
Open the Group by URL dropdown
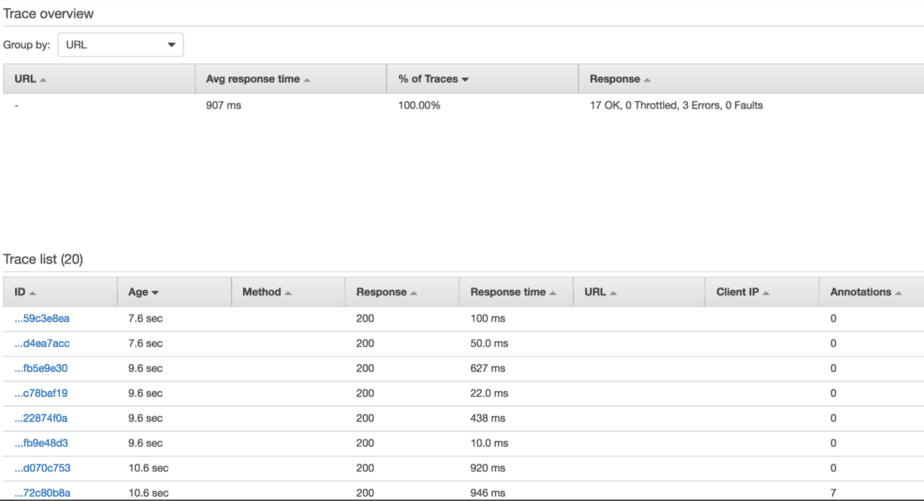coord(120,45)
